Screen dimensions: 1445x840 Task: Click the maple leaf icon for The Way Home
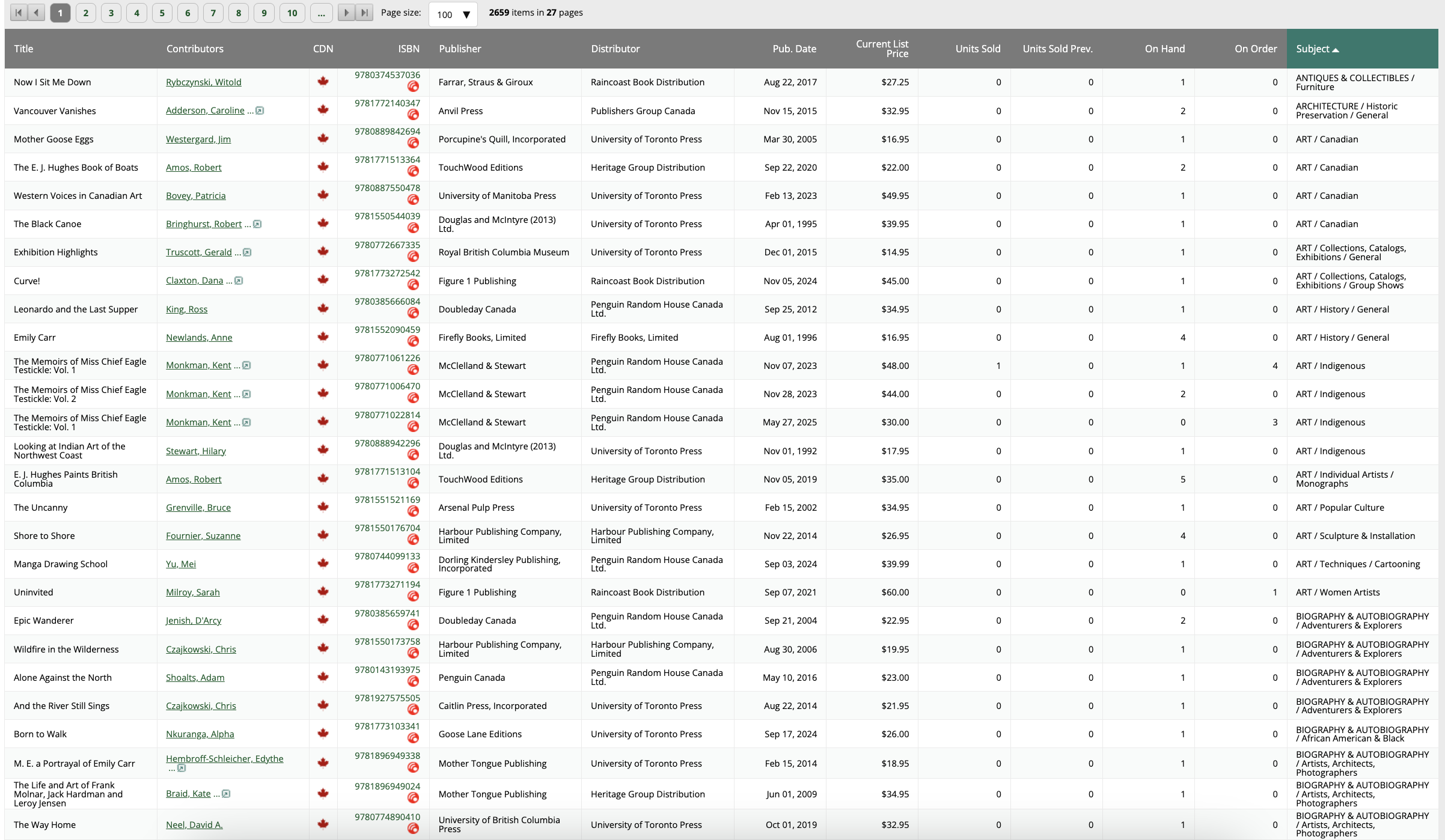pos(323,824)
